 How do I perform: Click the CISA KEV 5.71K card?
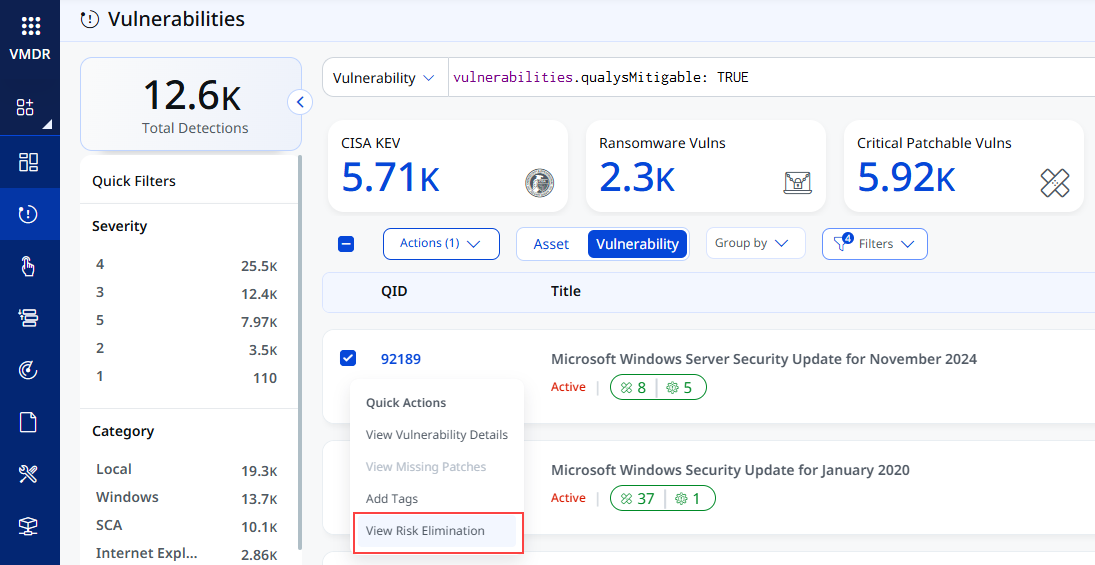coord(448,166)
